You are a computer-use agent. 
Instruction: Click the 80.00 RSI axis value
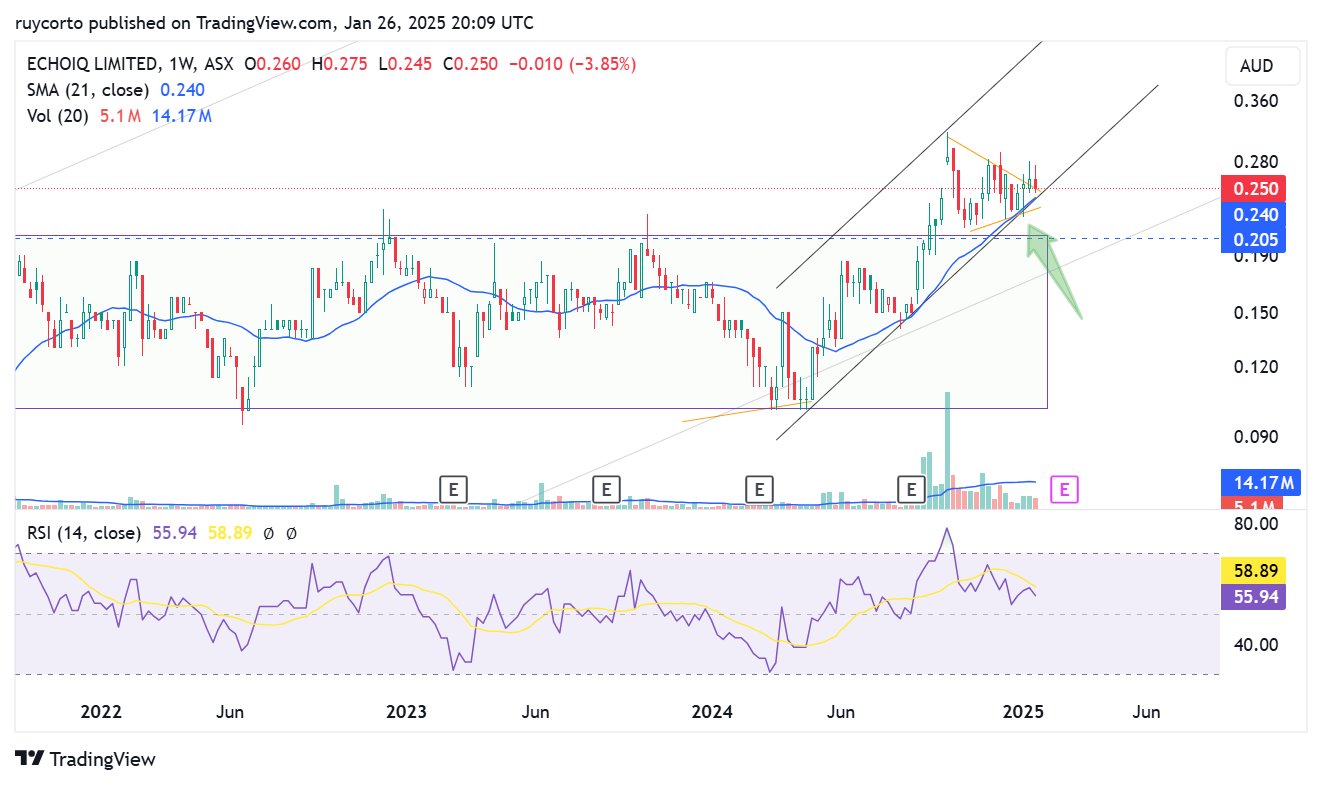point(1255,524)
